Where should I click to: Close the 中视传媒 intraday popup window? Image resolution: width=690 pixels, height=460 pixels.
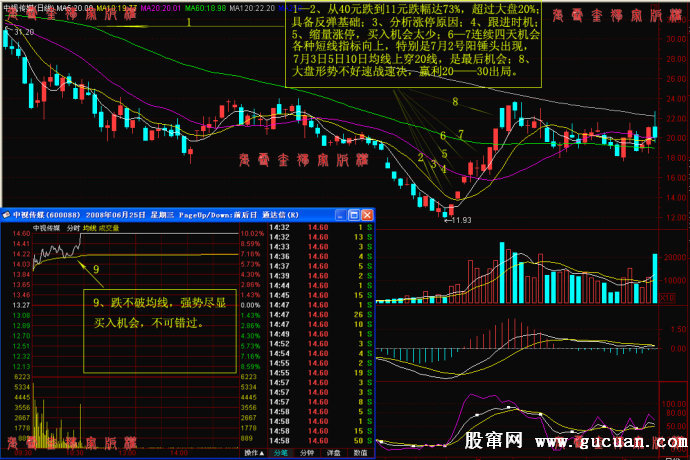366,215
